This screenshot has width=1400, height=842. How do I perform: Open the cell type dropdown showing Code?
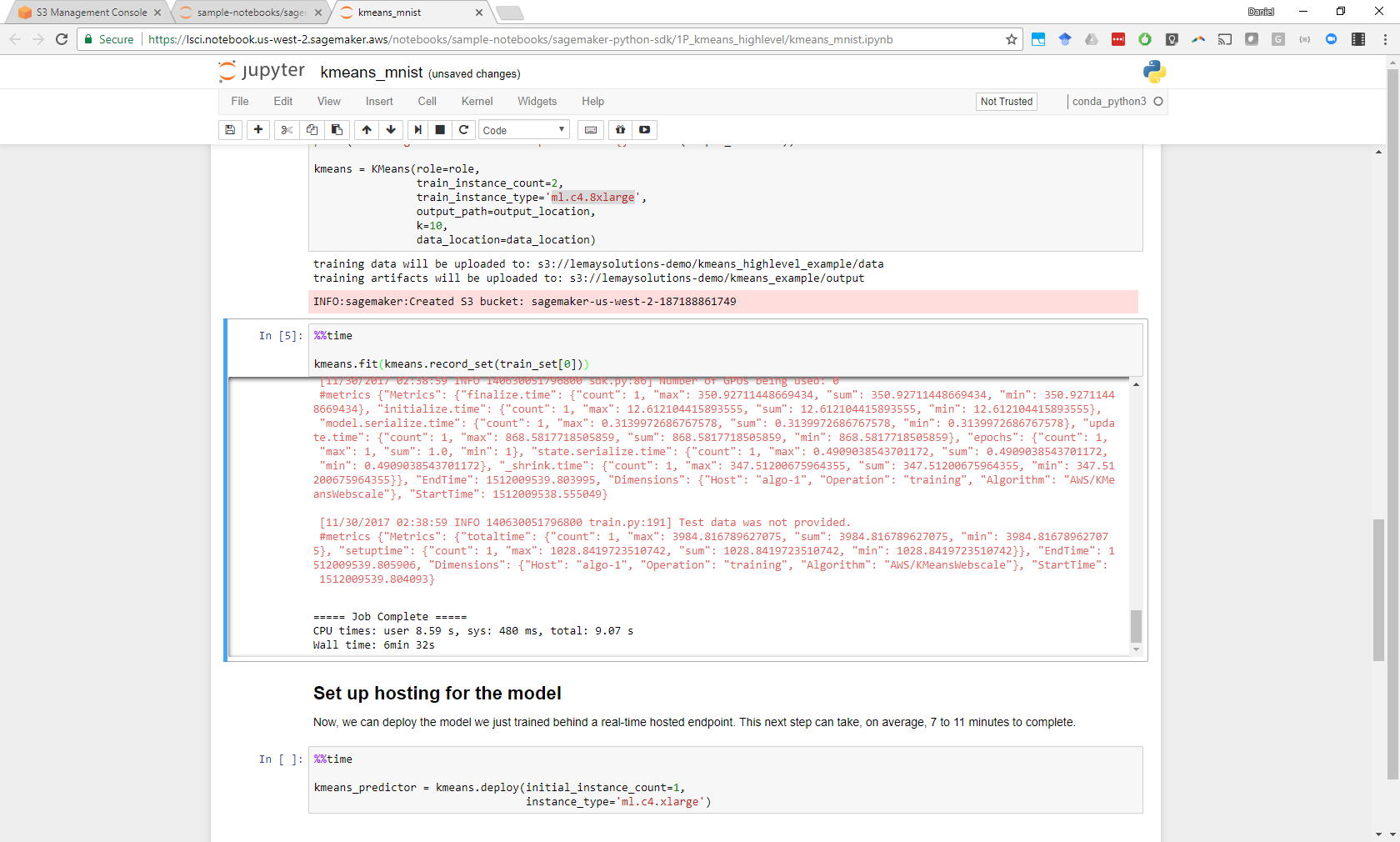pos(524,130)
